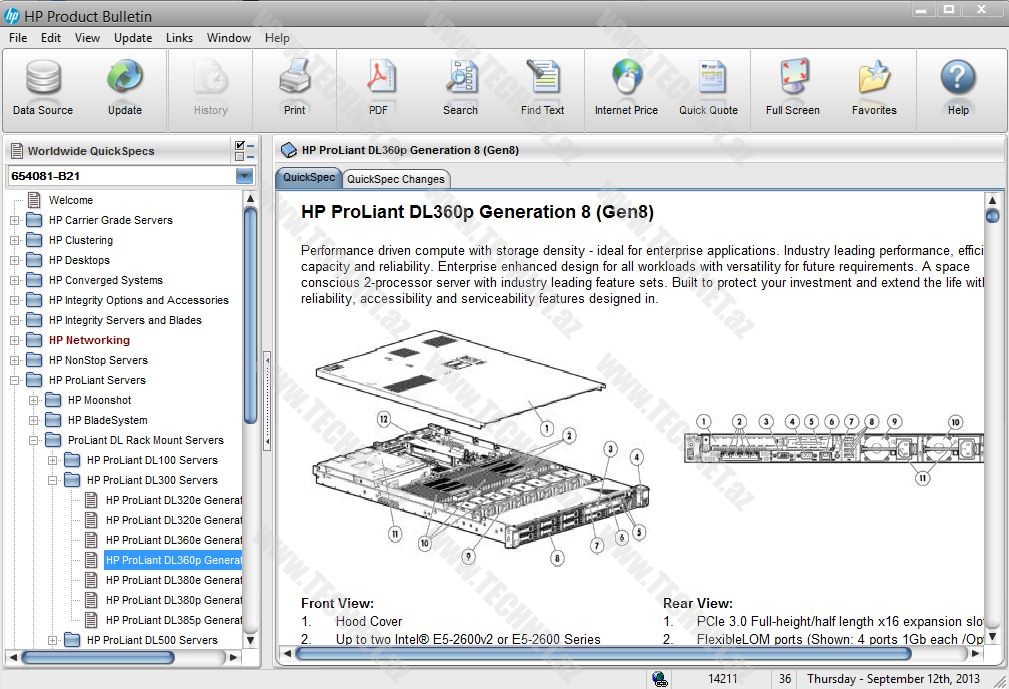1009x689 pixels.
Task: Expand the HP Moonshot tree node
Action: [34, 400]
